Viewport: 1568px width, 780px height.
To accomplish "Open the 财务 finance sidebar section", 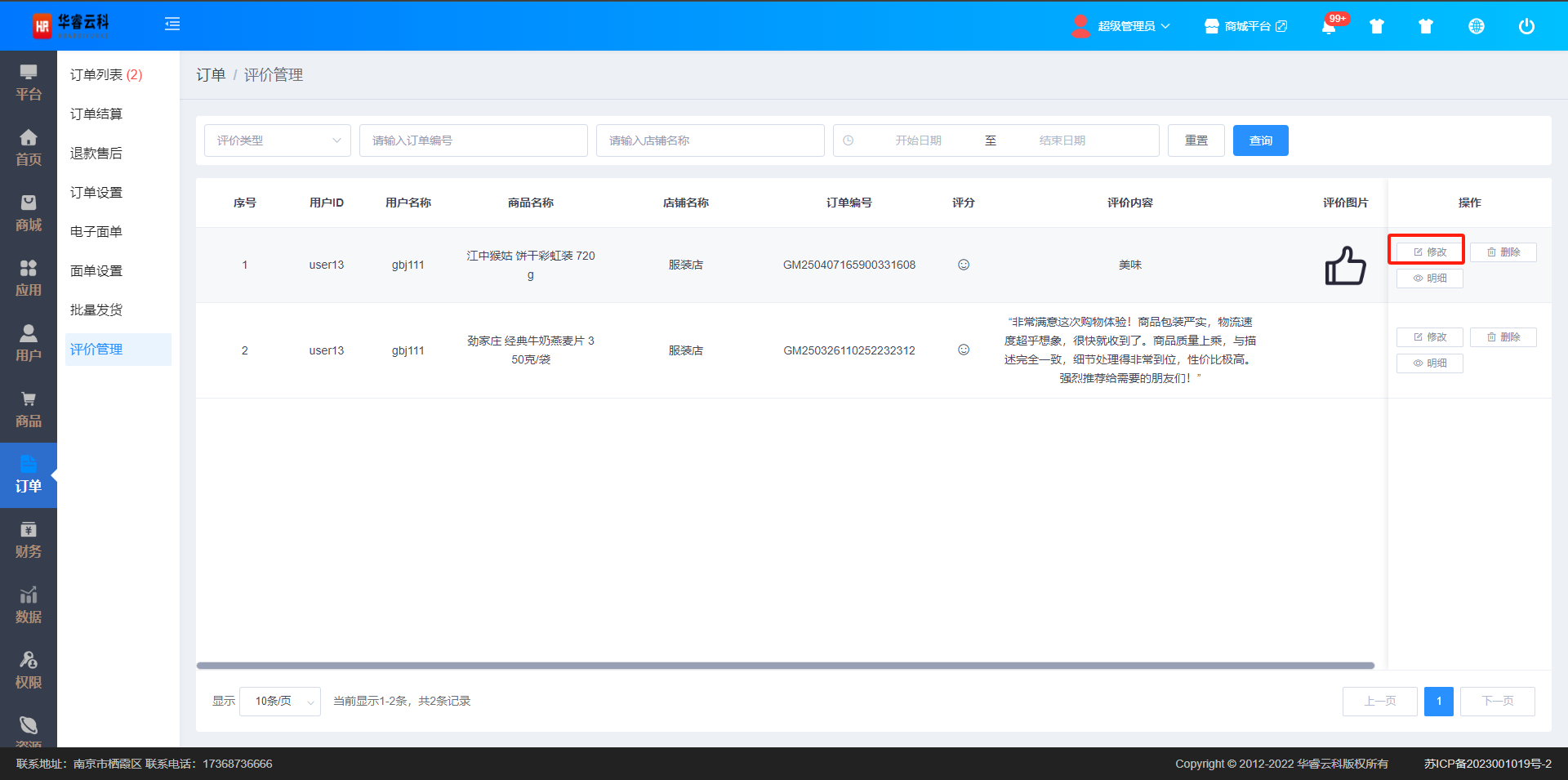I will tap(29, 540).
